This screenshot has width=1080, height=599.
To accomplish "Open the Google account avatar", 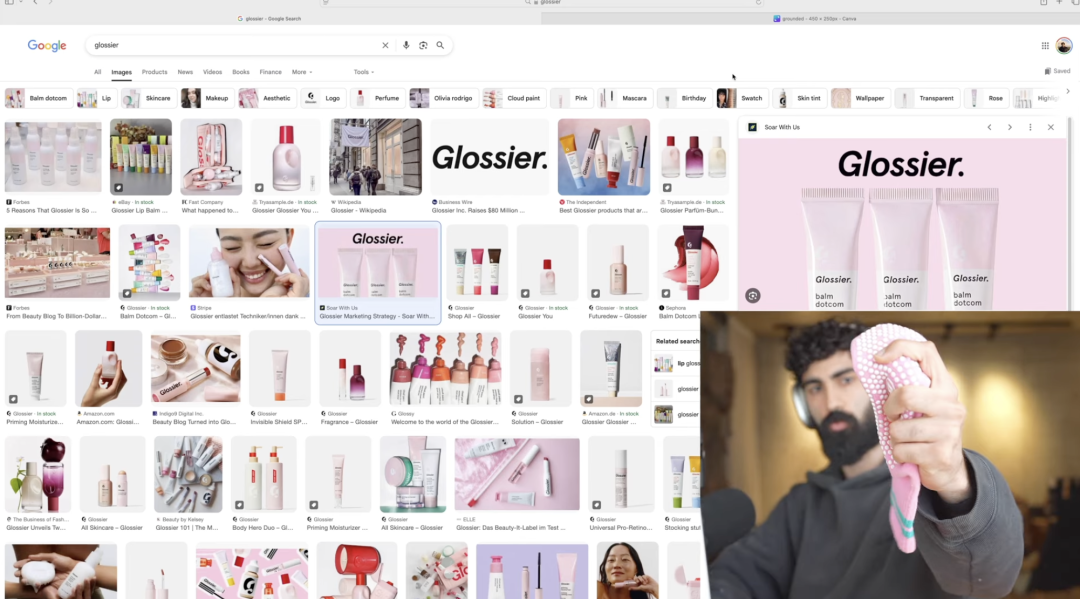I will 1063,45.
